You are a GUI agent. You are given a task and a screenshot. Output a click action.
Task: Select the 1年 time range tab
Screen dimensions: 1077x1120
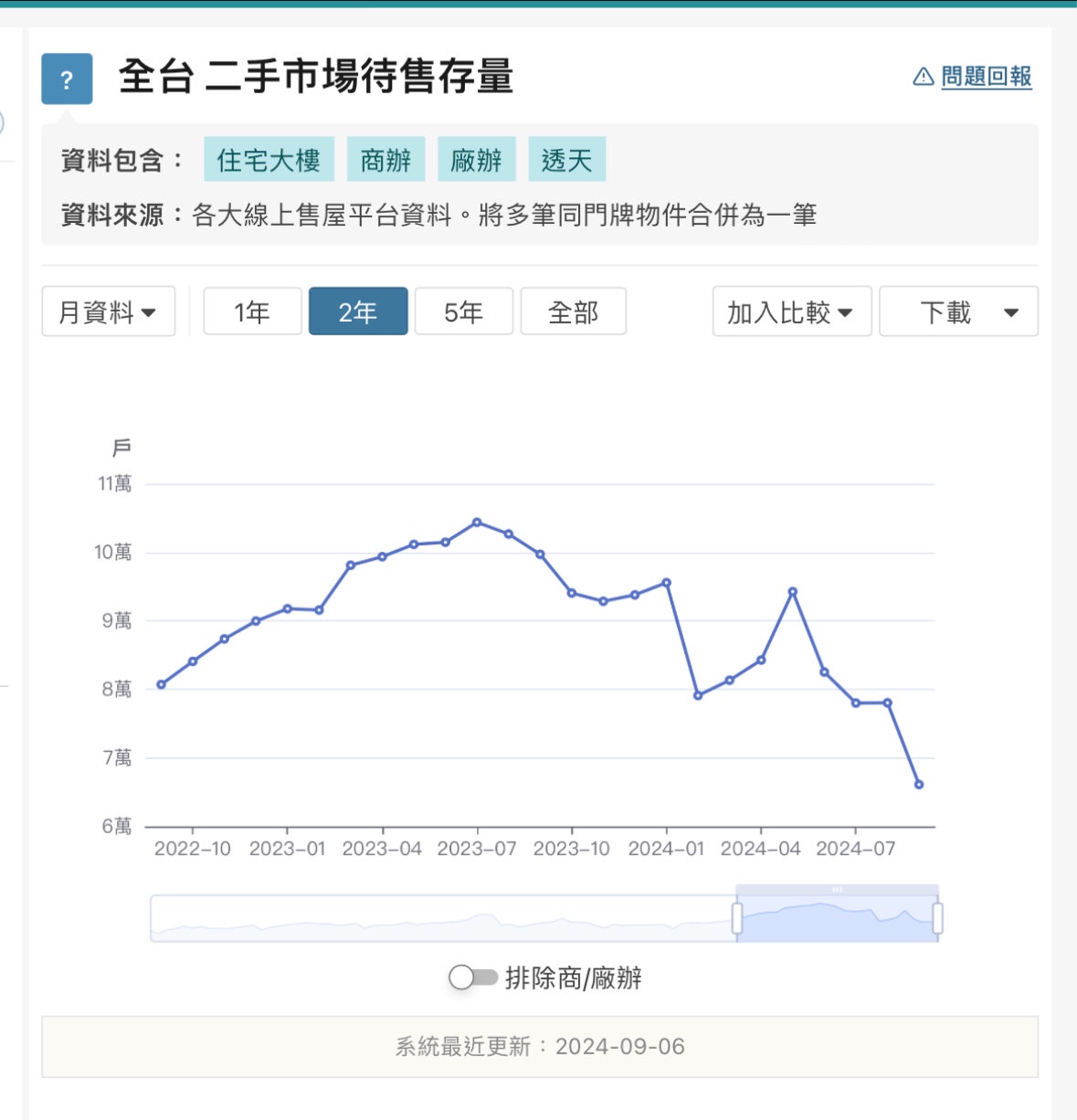coord(252,312)
